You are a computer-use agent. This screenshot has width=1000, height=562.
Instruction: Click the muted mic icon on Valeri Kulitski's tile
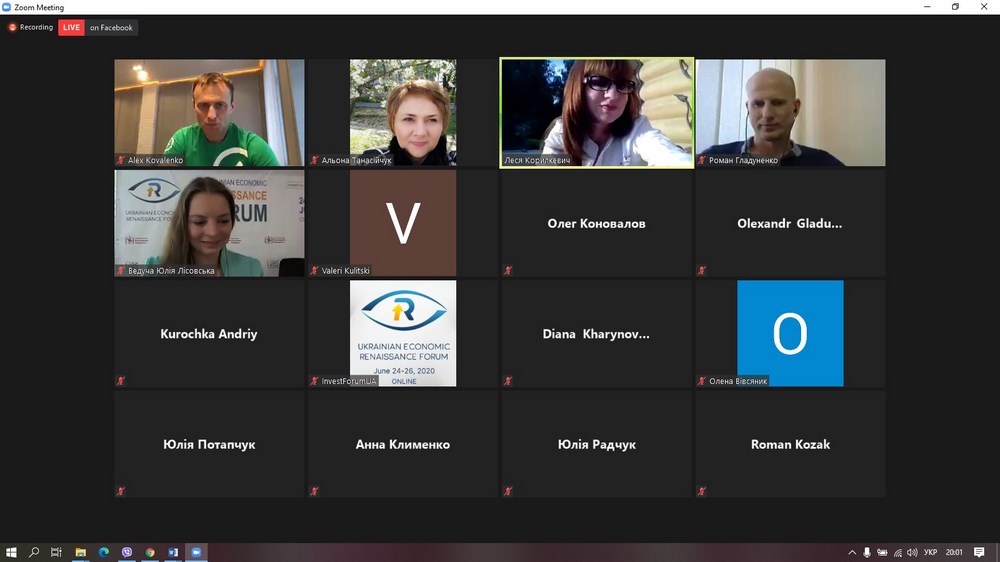(314, 270)
